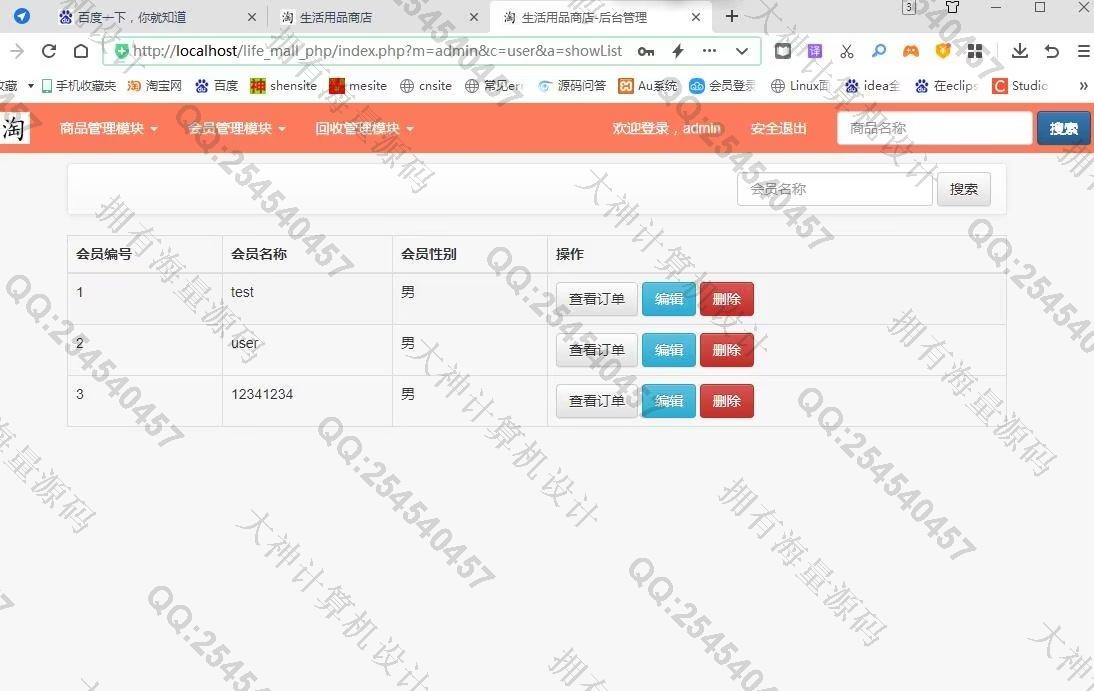
Task: Edit member 12341234
Action: click(668, 401)
